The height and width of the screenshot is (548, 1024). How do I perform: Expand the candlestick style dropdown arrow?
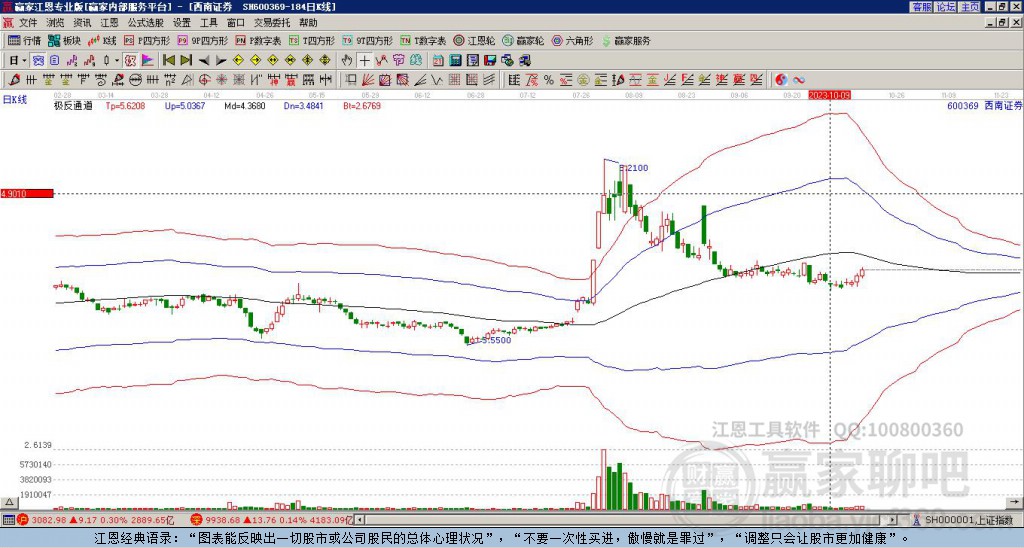point(117,61)
